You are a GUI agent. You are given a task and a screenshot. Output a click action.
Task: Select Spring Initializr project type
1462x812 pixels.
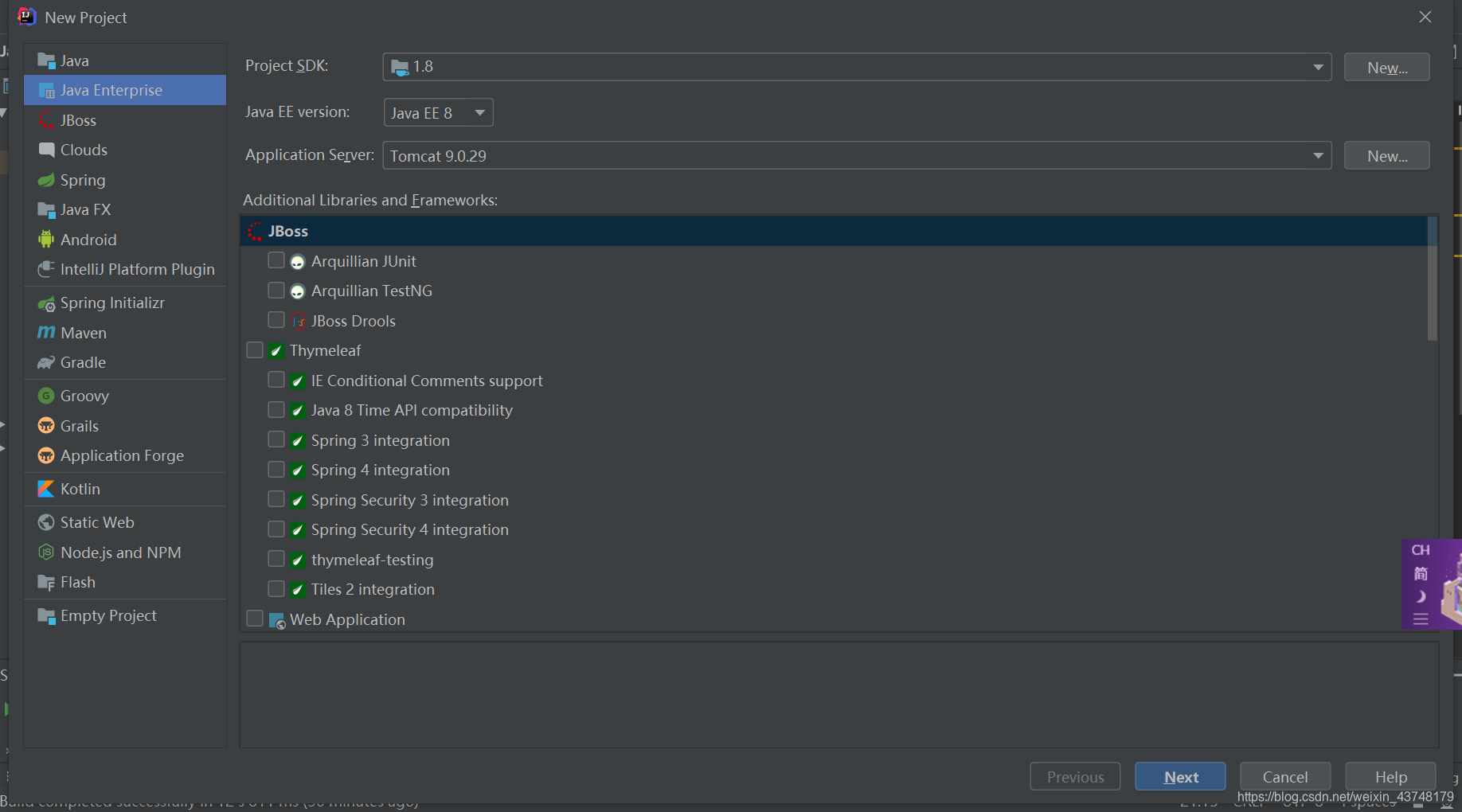click(x=125, y=303)
